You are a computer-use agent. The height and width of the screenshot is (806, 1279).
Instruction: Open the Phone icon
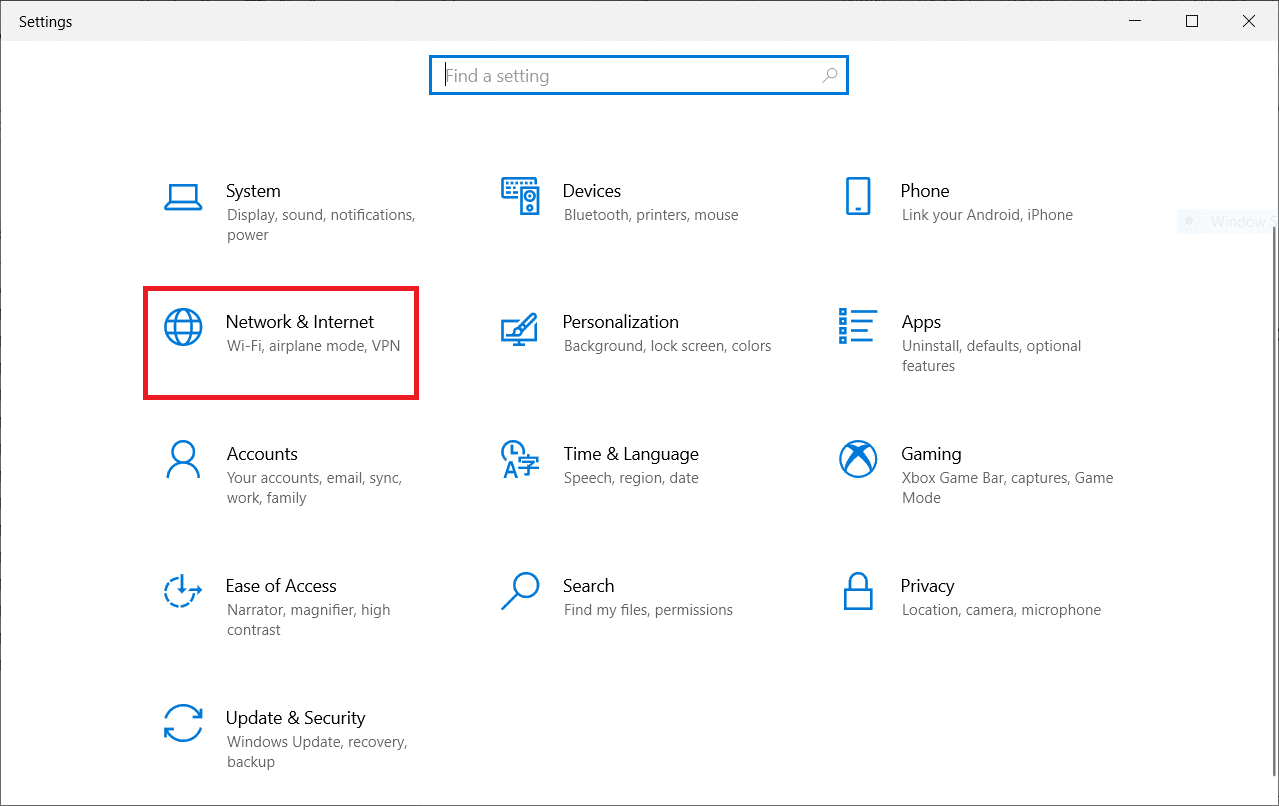(858, 196)
